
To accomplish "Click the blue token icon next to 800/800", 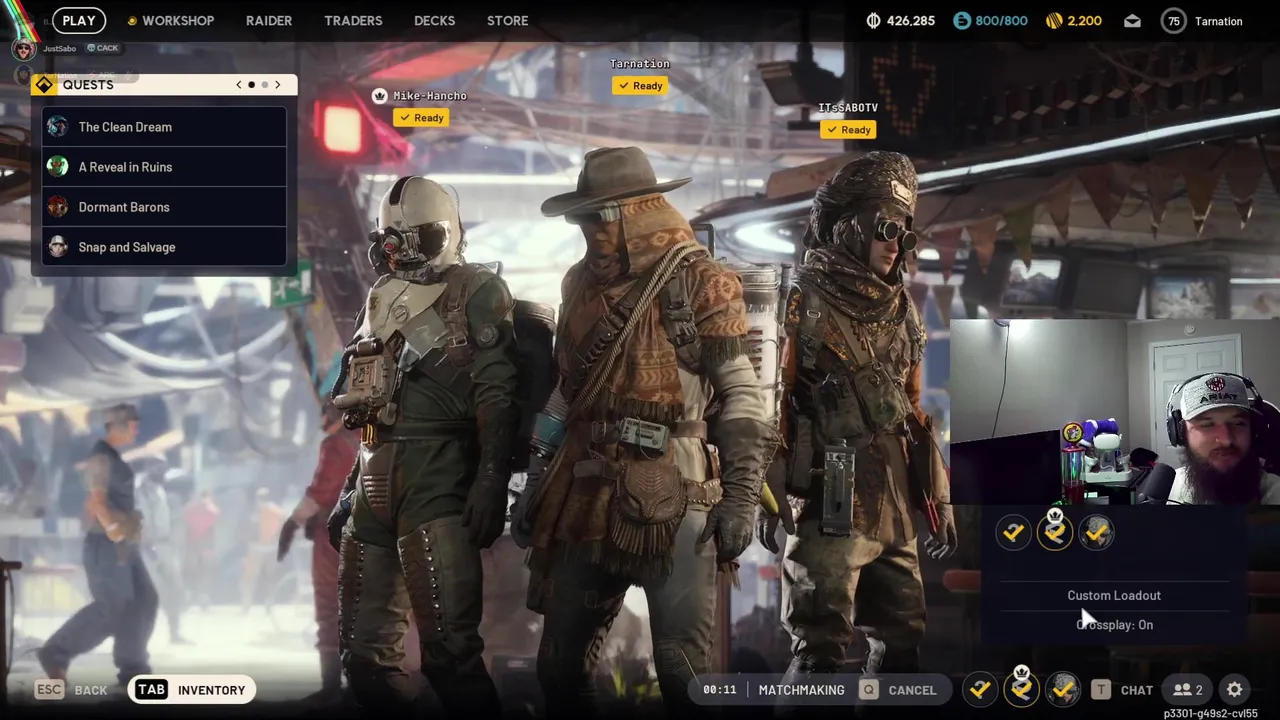I will (x=961, y=20).
